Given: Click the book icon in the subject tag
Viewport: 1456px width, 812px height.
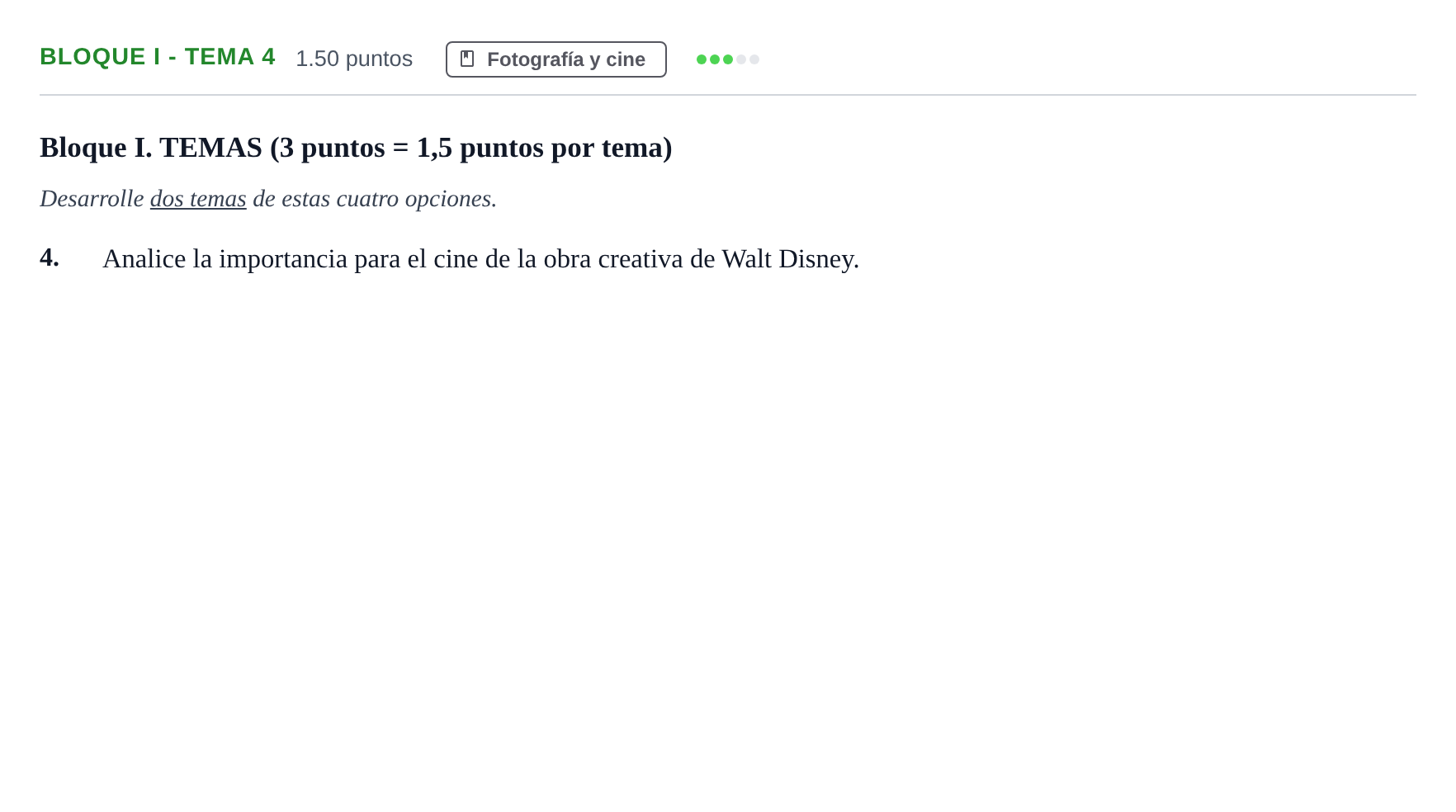Looking at the screenshot, I should tap(467, 59).
